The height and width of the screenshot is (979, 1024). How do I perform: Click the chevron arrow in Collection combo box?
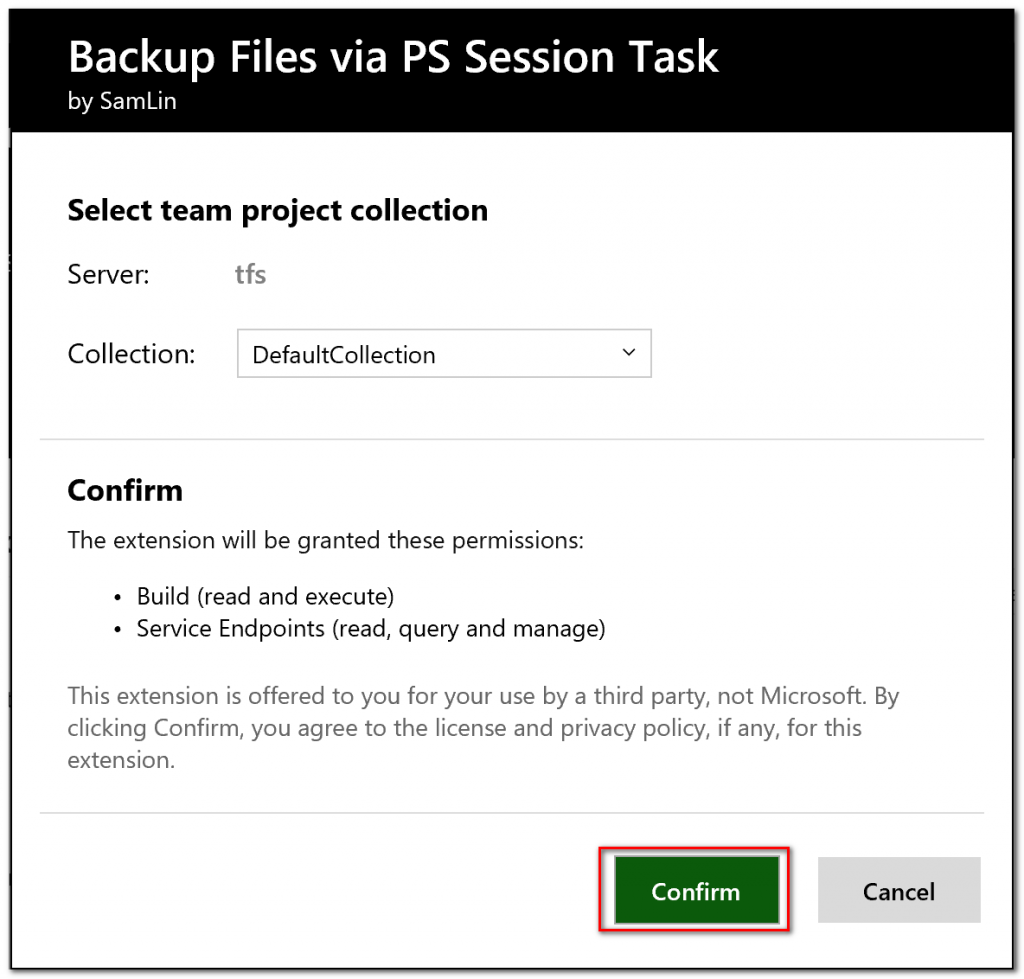click(628, 353)
